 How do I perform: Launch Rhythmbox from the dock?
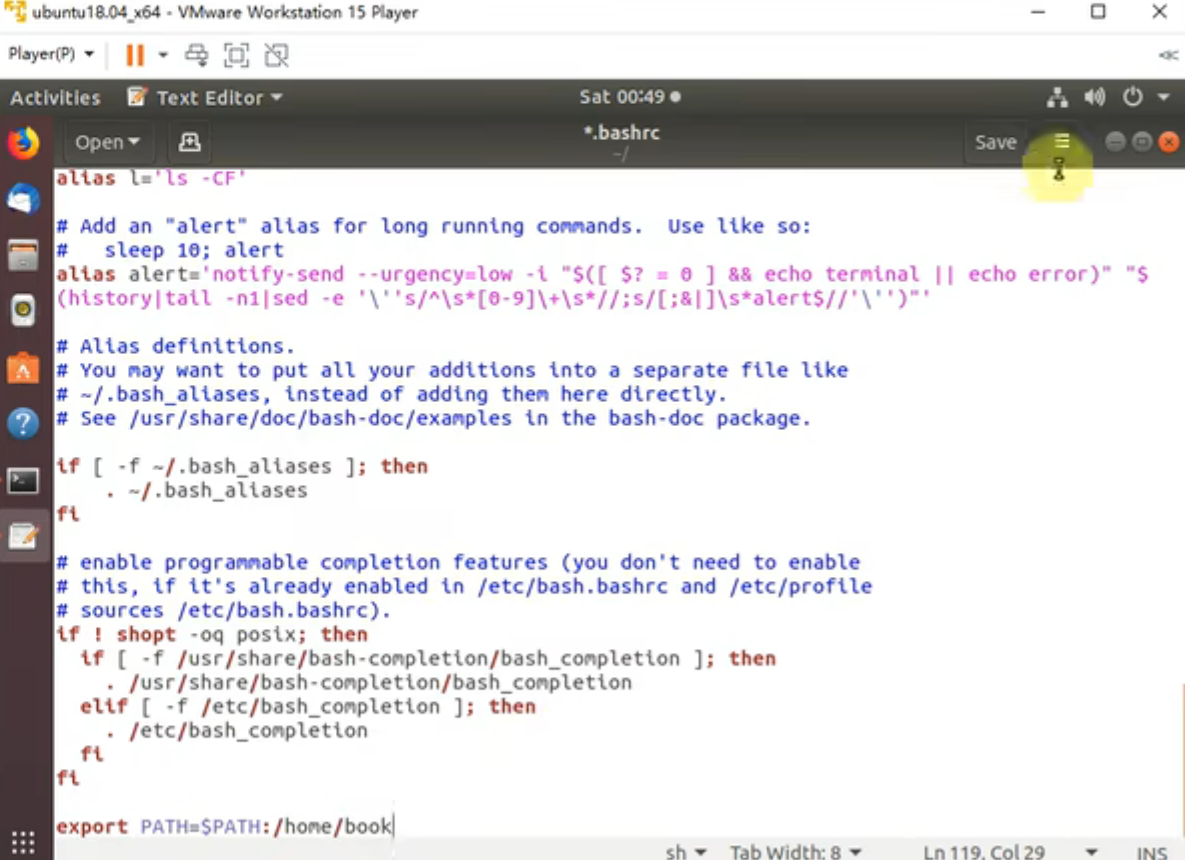pos(23,311)
